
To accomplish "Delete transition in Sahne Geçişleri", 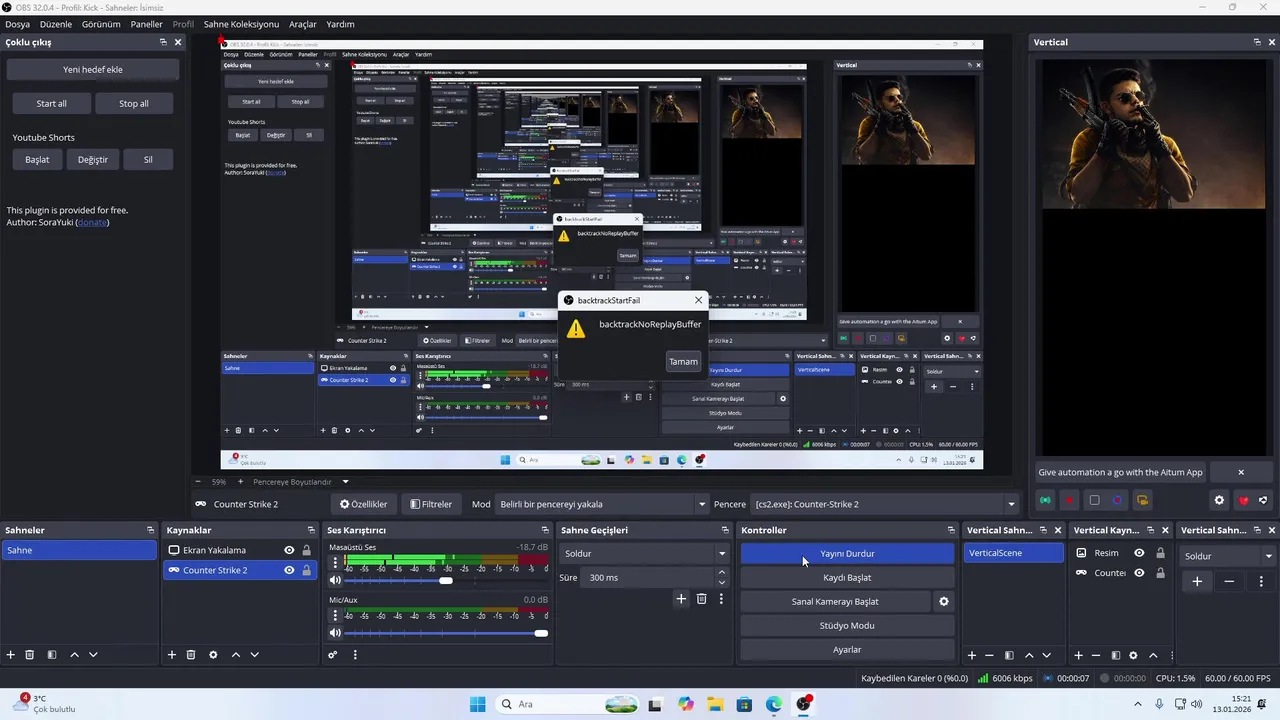I will [x=701, y=599].
